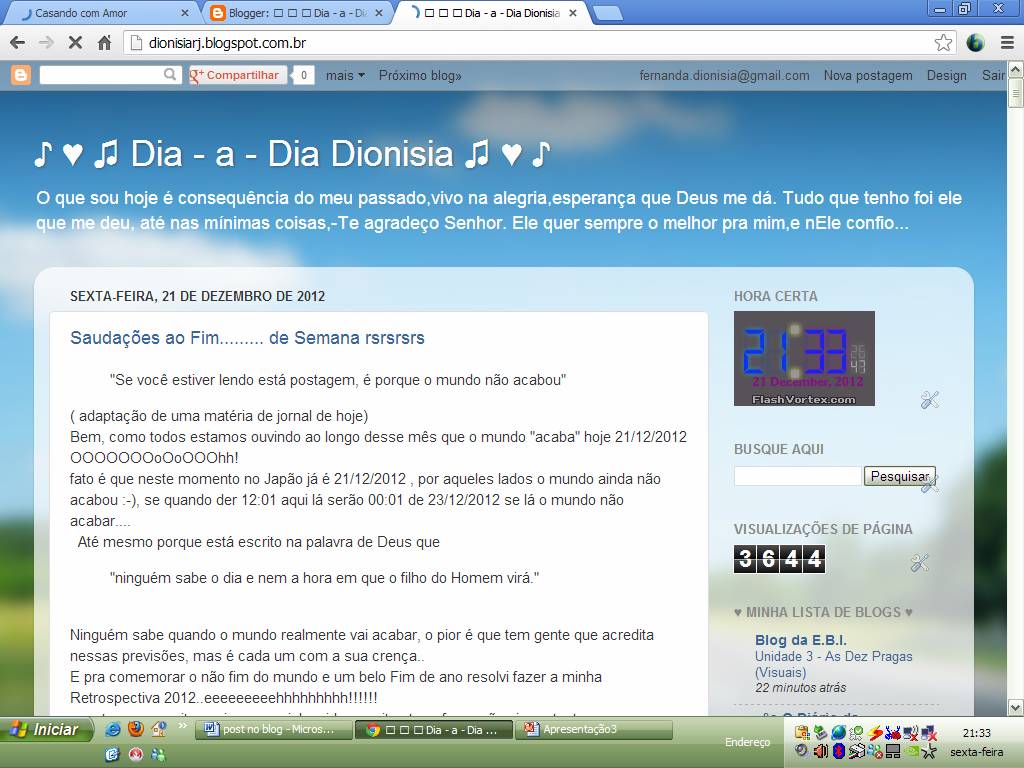This screenshot has width=1024, height=768.
Task: Close the 'Blogger: Dia - a - Dia' tab
Action: (x=379, y=12)
